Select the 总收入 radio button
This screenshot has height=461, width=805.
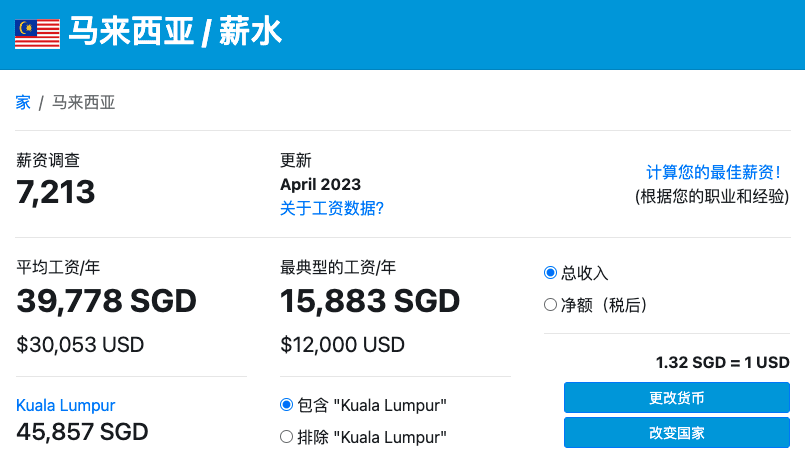click(550, 273)
